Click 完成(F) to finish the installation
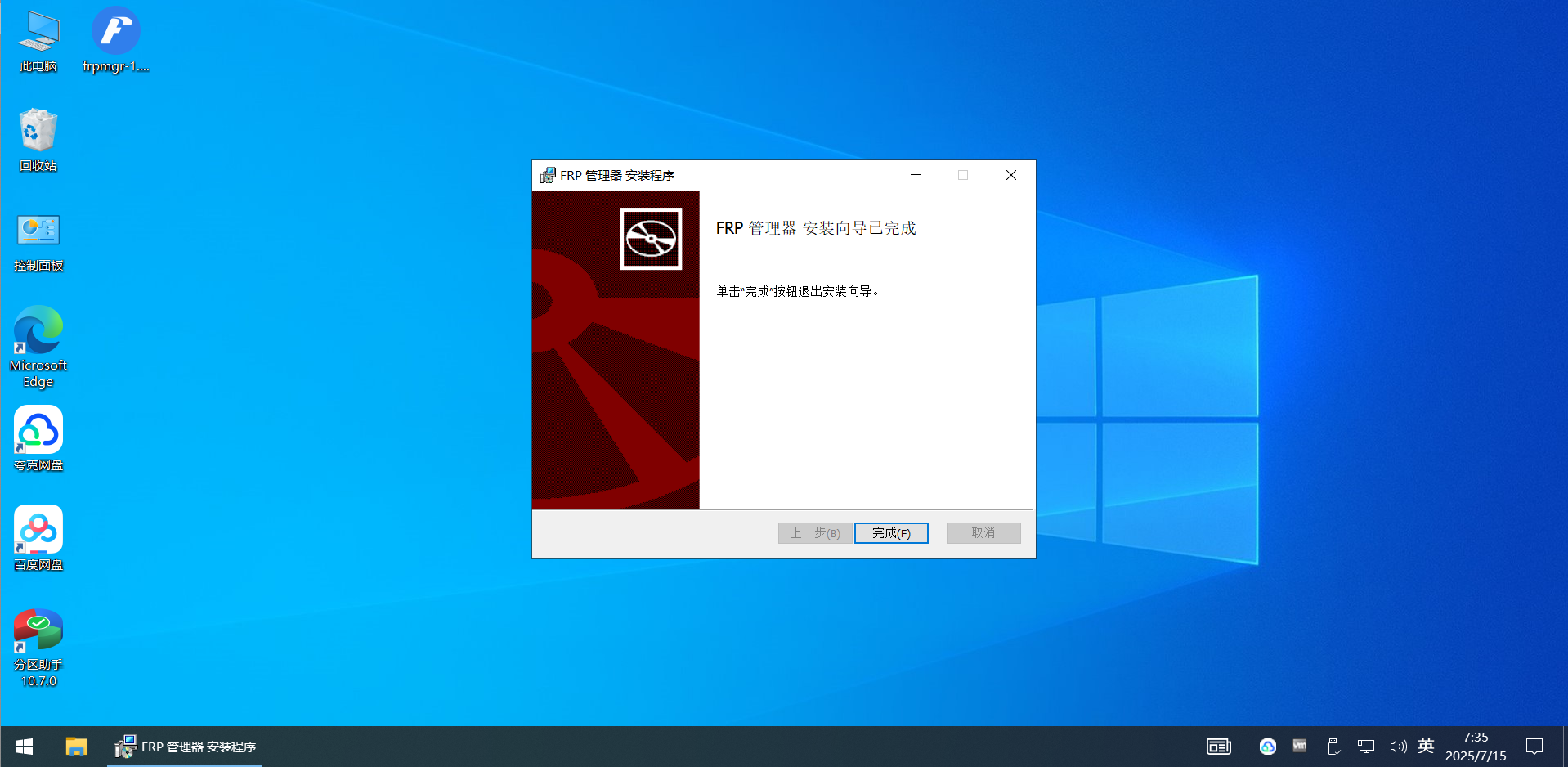Viewport: 1568px width, 767px height. click(x=891, y=532)
